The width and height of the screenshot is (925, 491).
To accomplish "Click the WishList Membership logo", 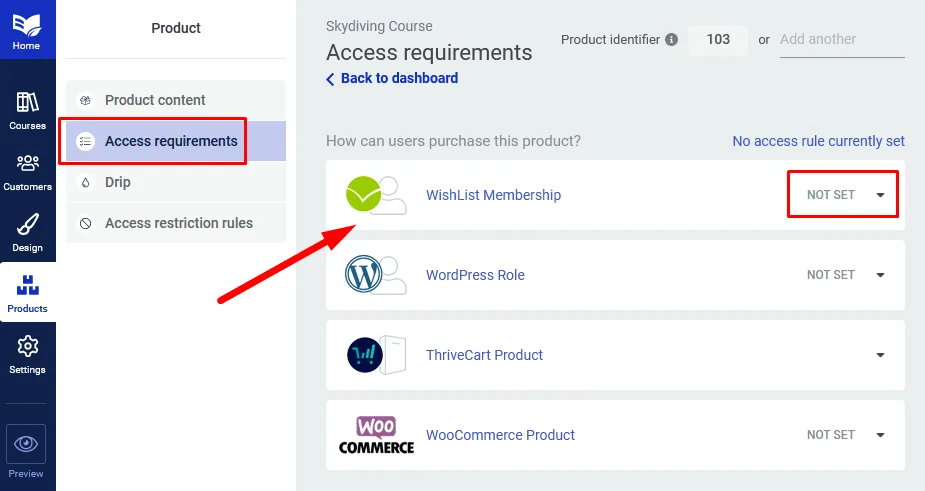I will pyautogui.click(x=376, y=195).
